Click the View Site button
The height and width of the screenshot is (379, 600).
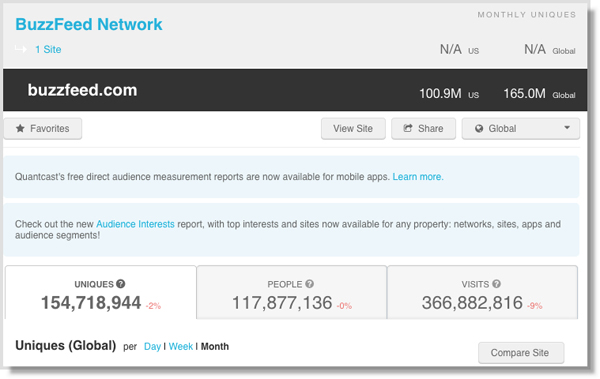[x=353, y=129]
